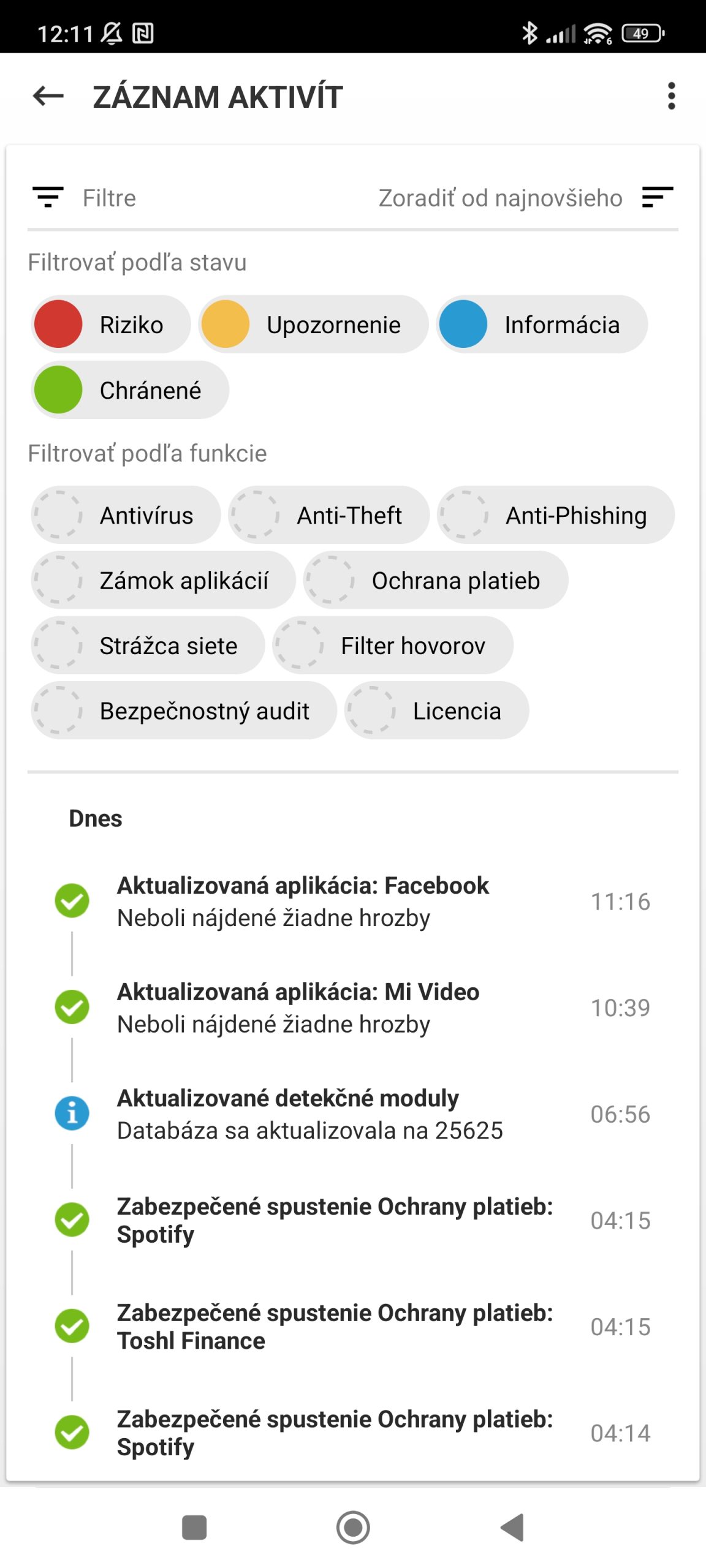Viewport: 706px width, 1568px height.
Task: Tap the green check icon beside Facebook entry
Action: coord(72,901)
